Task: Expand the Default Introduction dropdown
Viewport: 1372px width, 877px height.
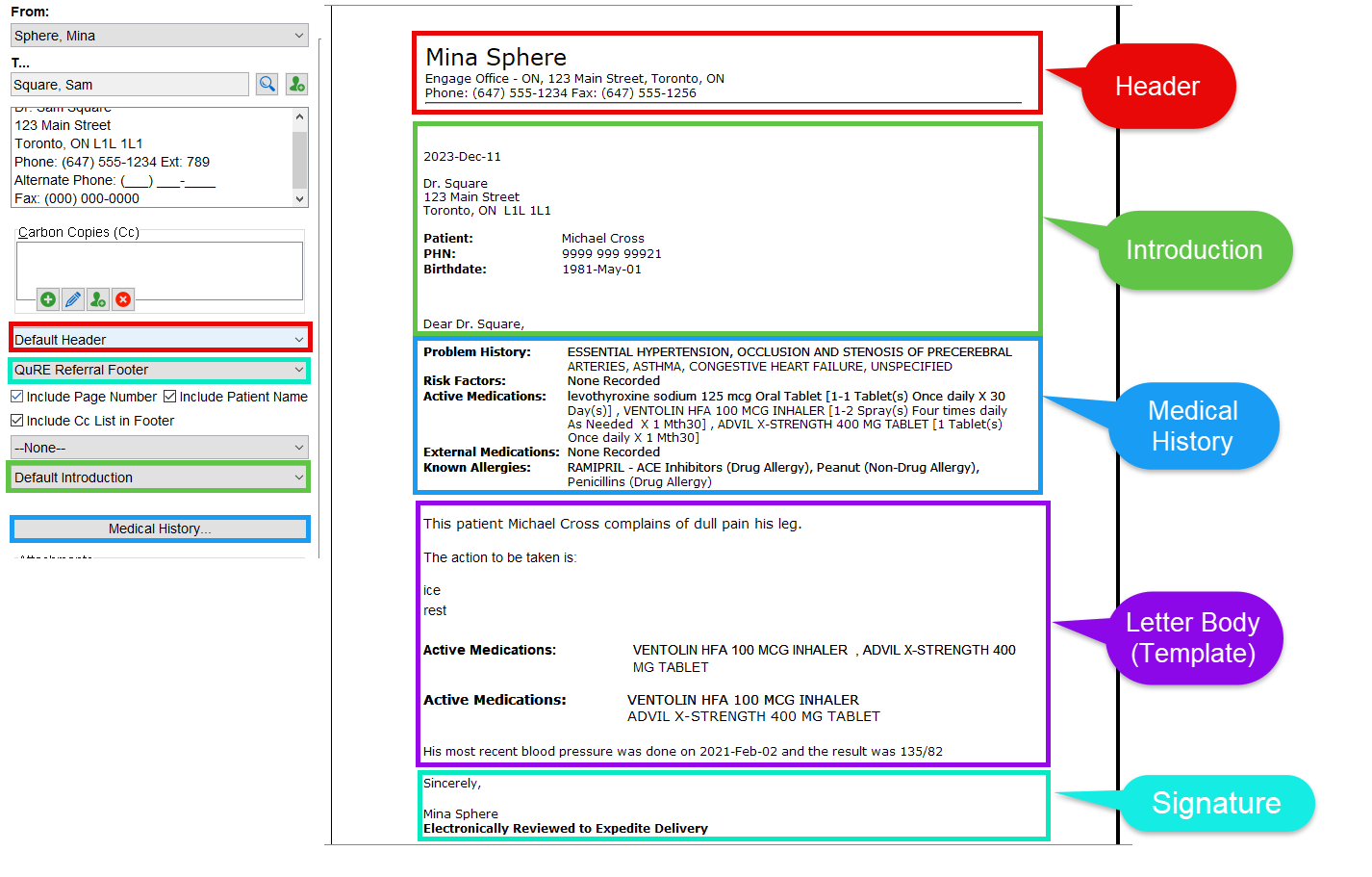Action: coord(160,477)
